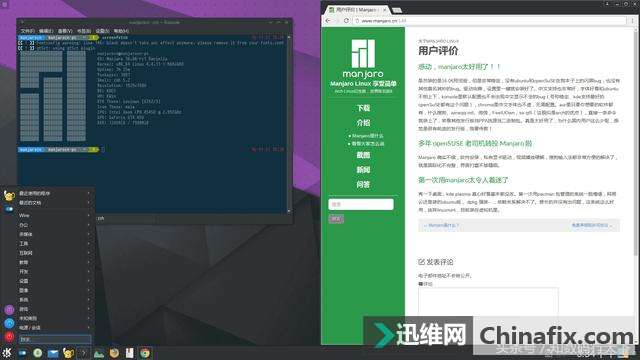Screen dimensions: 640x360
Task: Click the purple round icon in launcher sidebar
Action: tap(9, 310)
